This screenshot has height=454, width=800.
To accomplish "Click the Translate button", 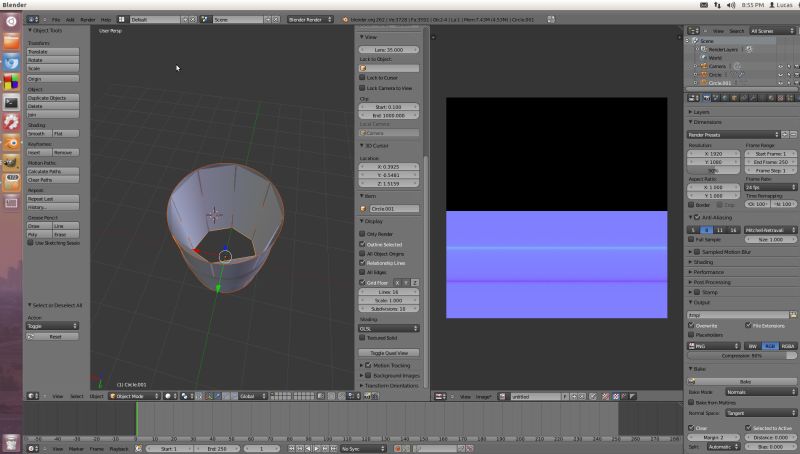I will point(53,52).
